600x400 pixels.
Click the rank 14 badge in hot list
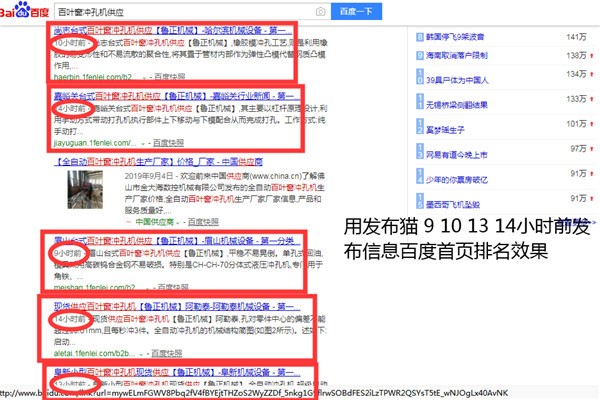pyautogui.click(x=420, y=176)
